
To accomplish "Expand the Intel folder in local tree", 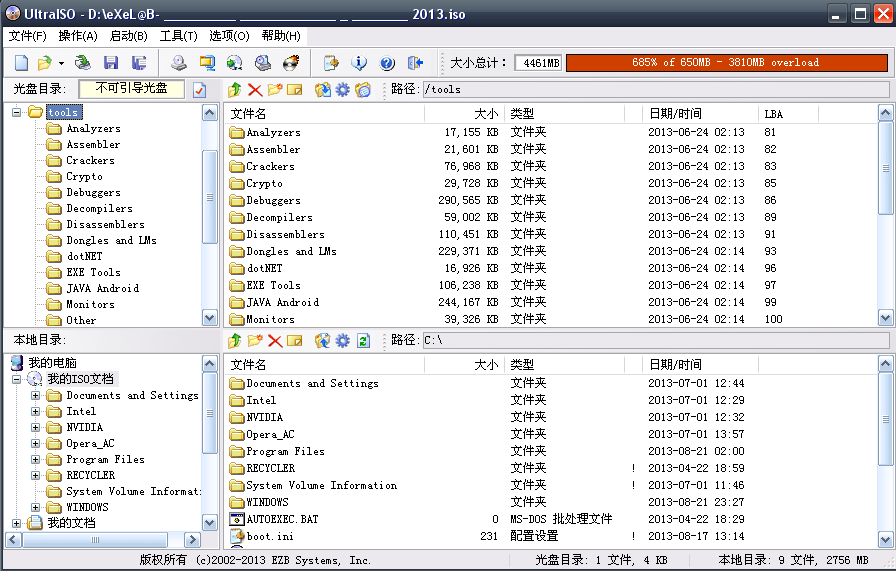I will pyautogui.click(x=35, y=412).
